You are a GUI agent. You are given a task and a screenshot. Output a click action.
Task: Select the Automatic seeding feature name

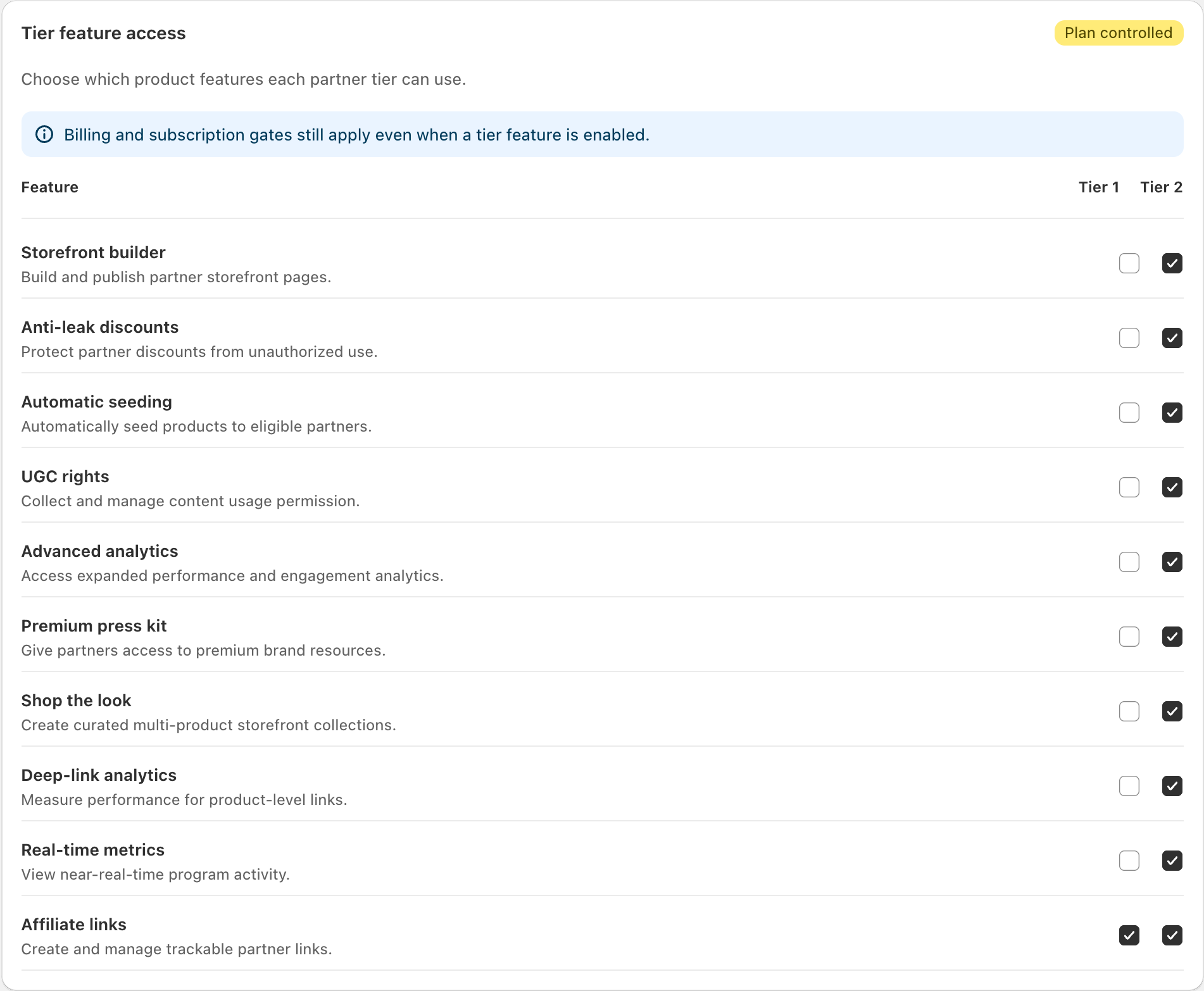coord(97,402)
